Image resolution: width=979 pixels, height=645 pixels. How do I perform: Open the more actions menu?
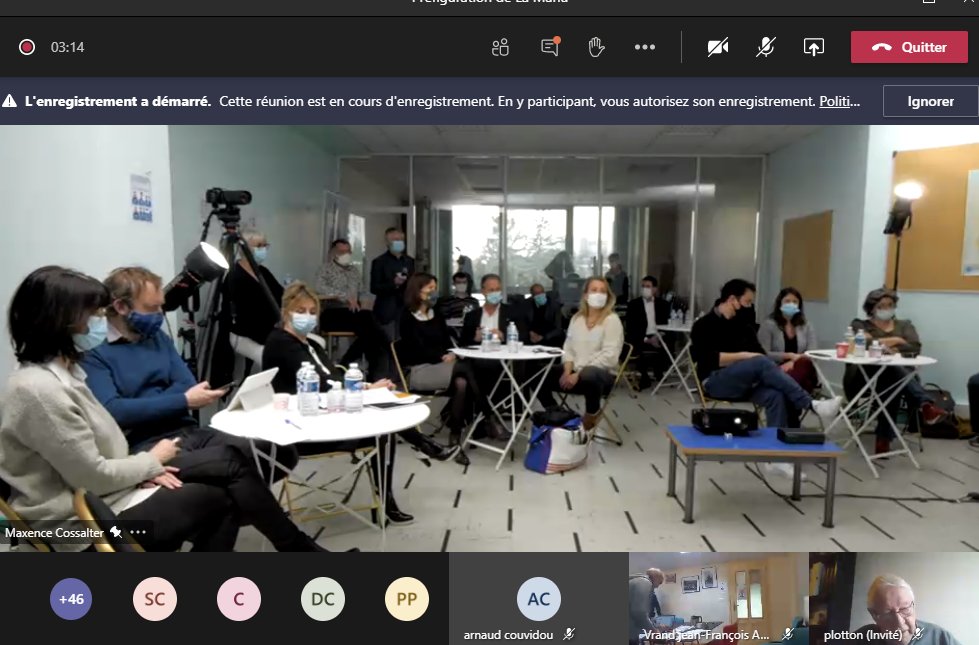pos(644,46)
